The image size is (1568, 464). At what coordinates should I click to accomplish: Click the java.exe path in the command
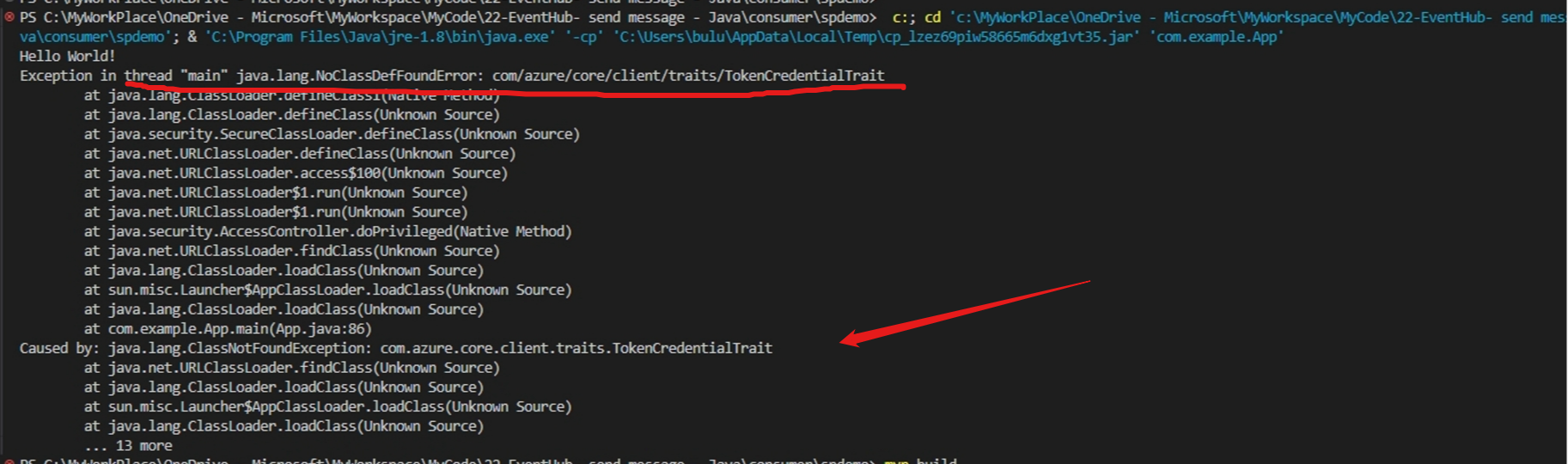pos(378,37)
